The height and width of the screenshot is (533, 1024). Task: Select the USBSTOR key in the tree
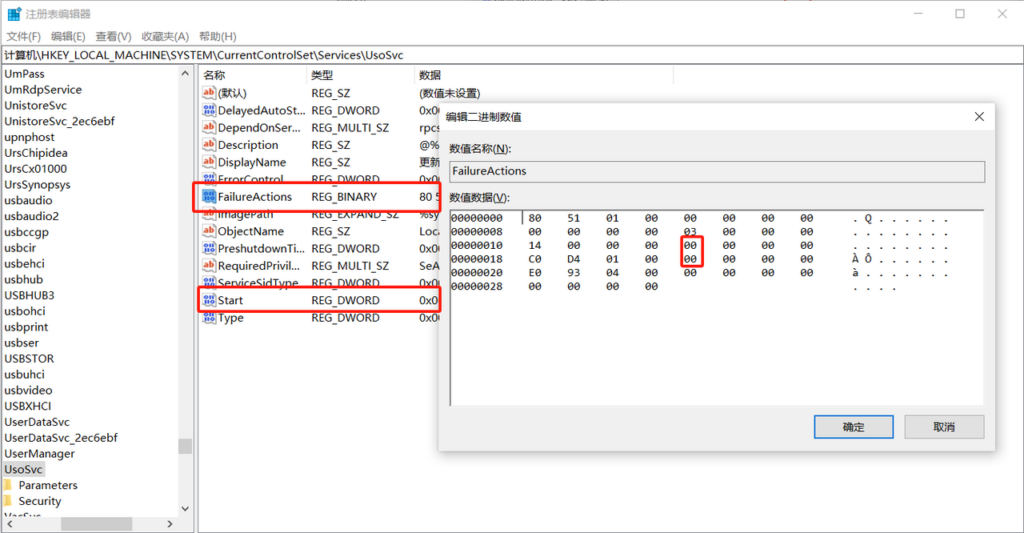(x=29, y=358)
